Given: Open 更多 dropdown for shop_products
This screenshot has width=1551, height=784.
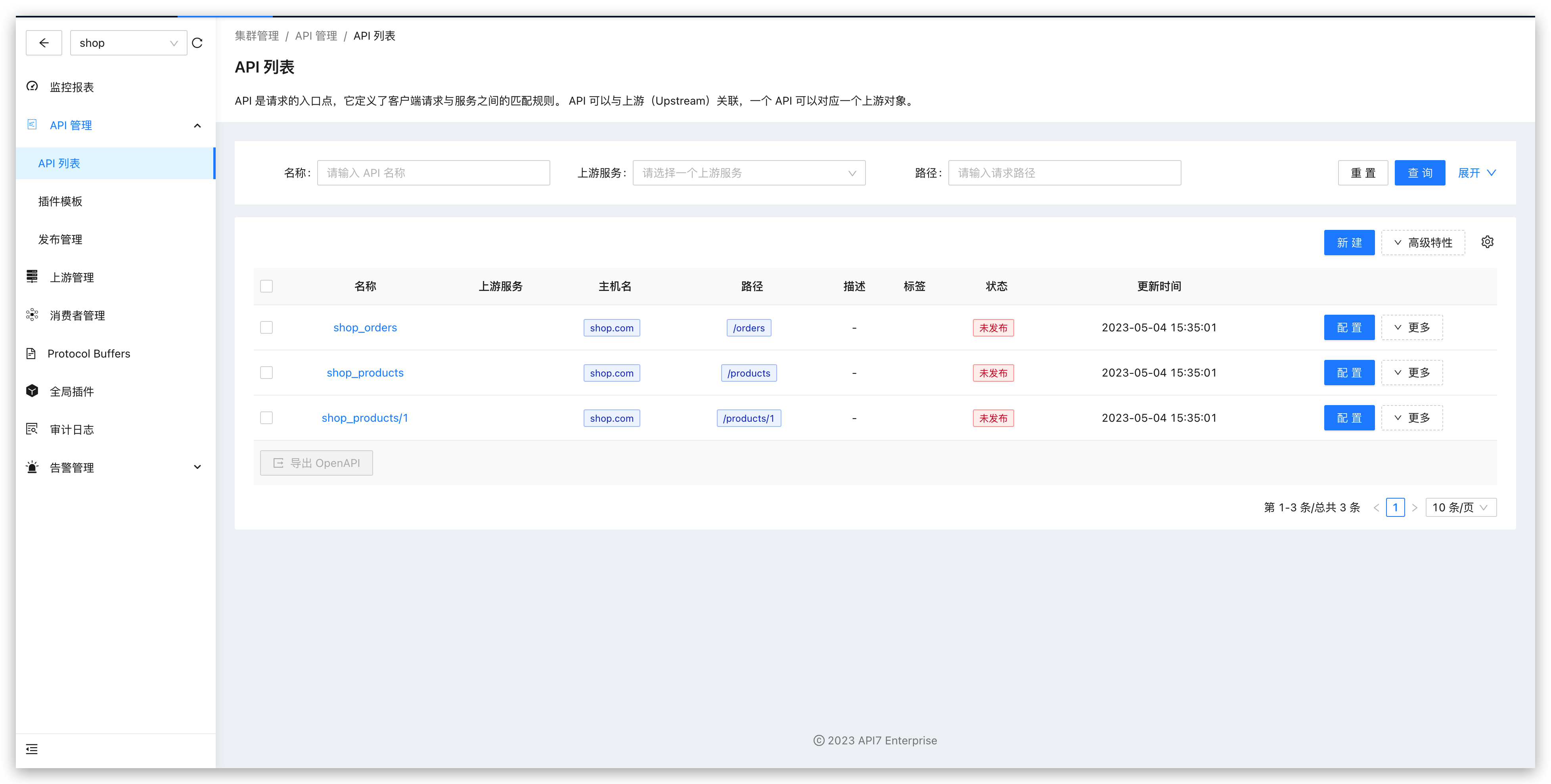Looking at the screenshot, I should click(1411, 373).
